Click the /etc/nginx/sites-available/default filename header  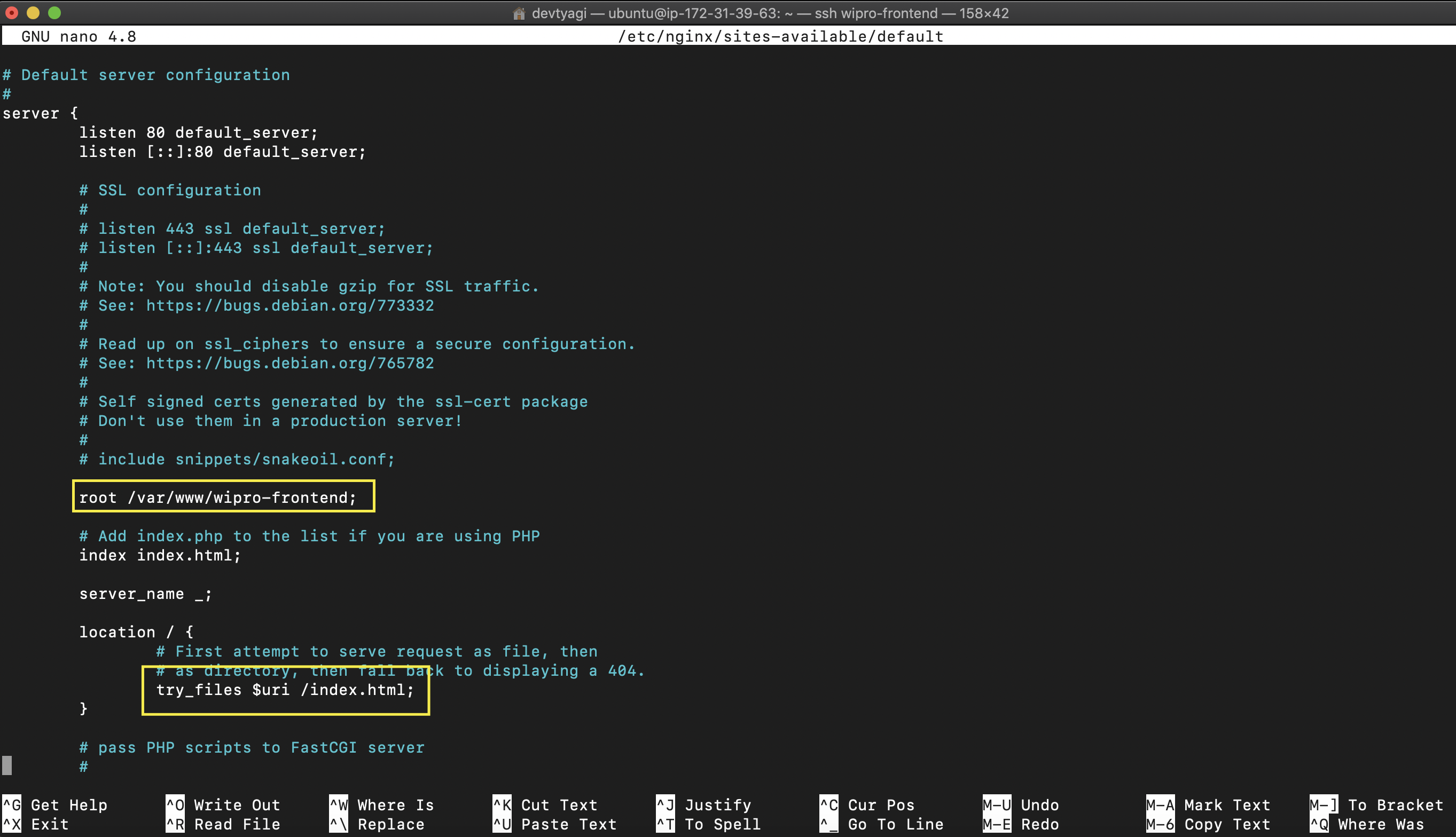(x=780, y=36)
